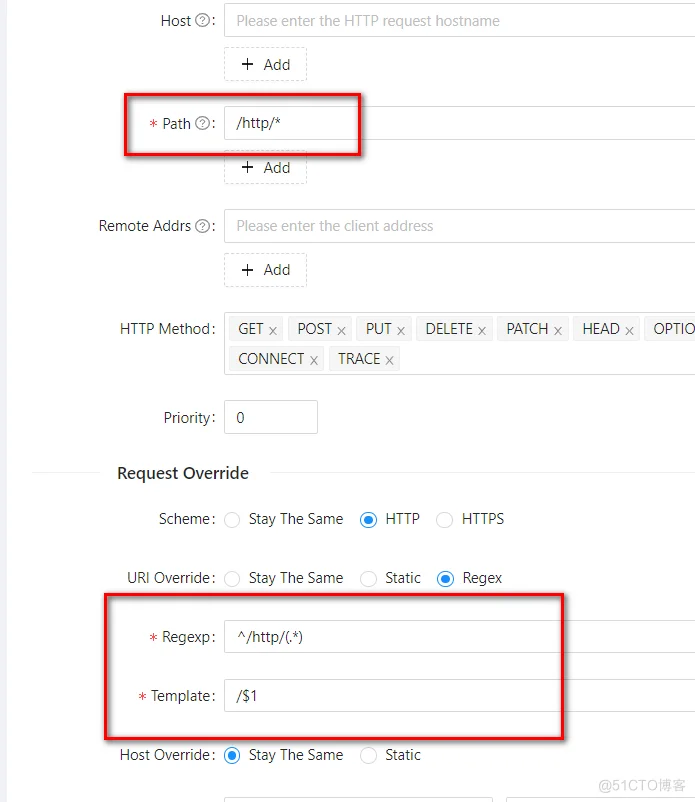Click the DELETE method tag label
Screen dimensions: 695x802
[x=449, y=329]
